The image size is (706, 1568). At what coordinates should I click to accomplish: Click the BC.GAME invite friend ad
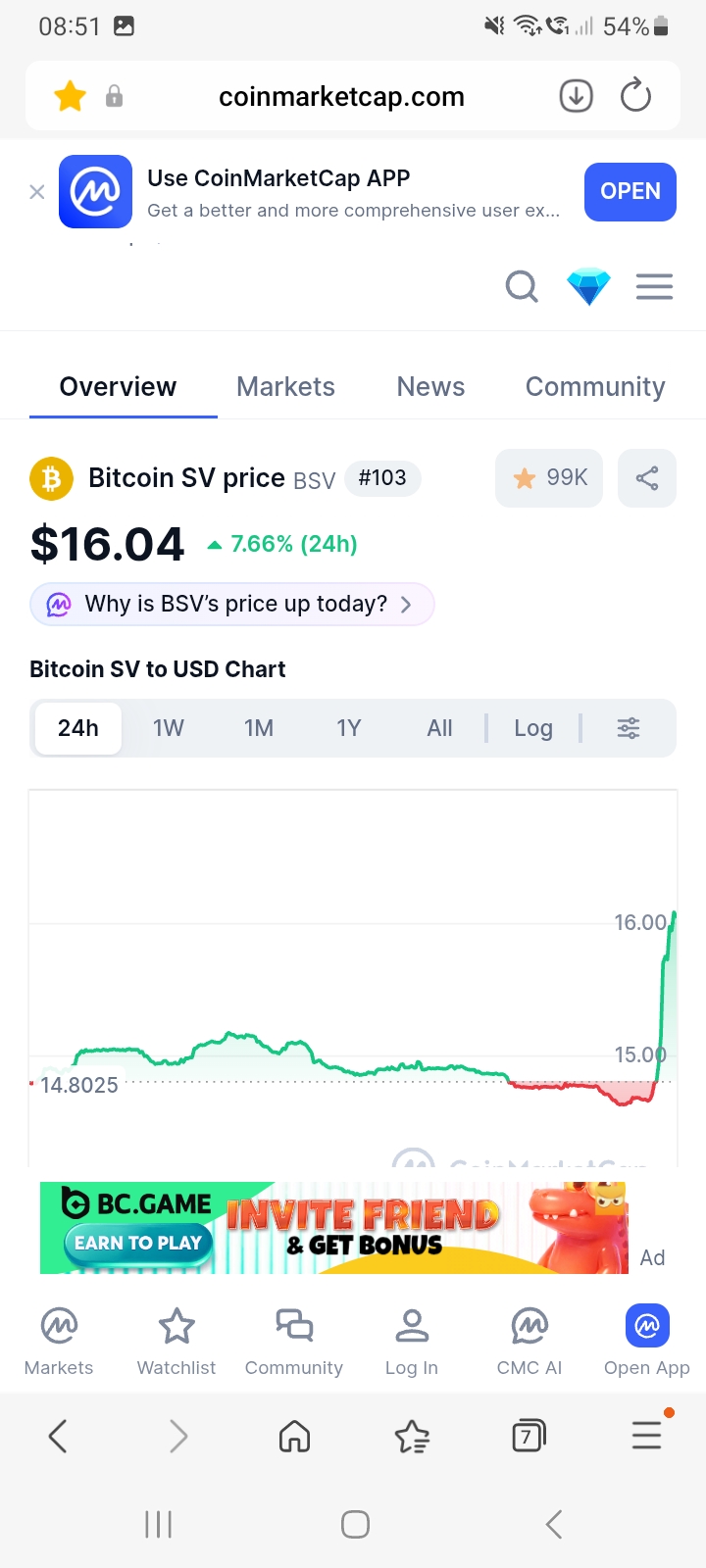(x=333, y=1228)
